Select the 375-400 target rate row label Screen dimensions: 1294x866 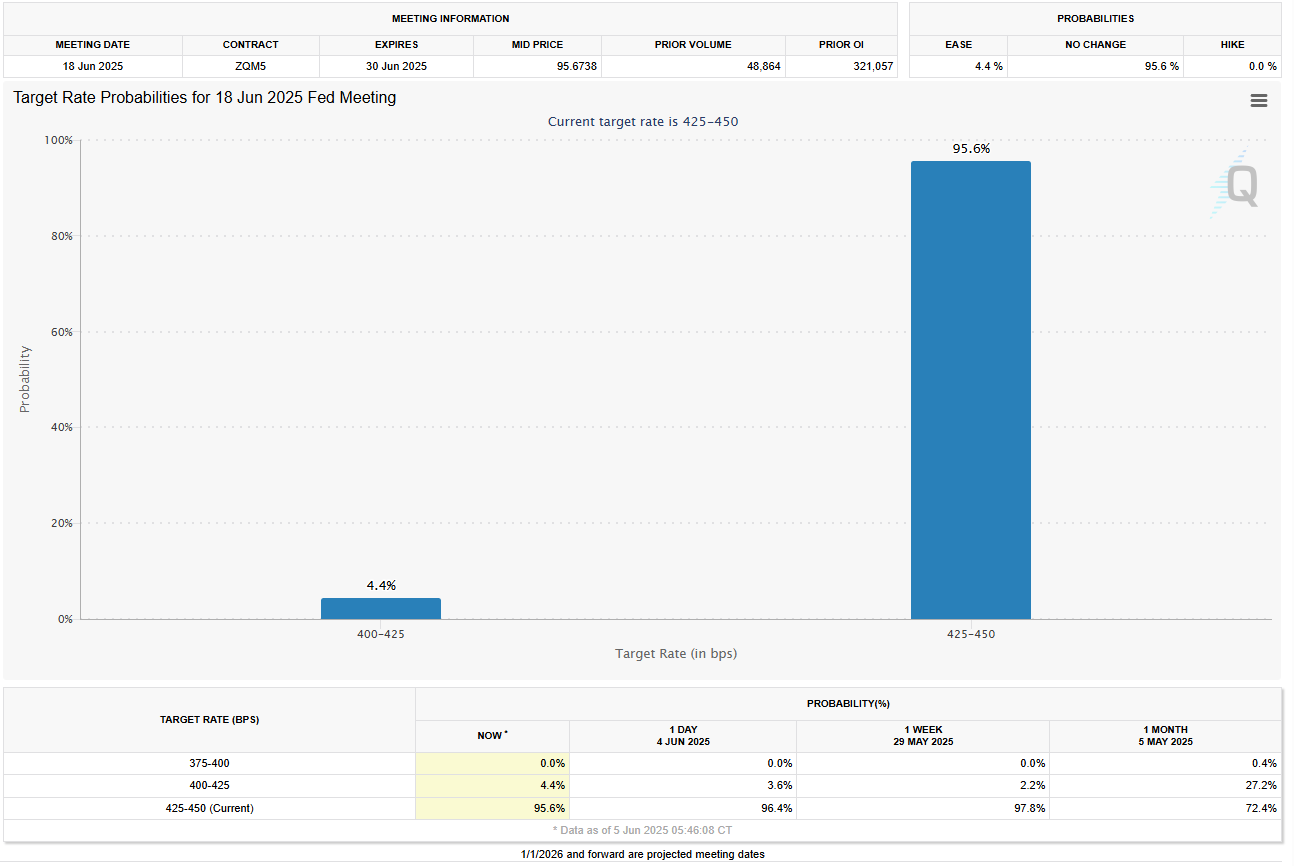click(209, 764)
